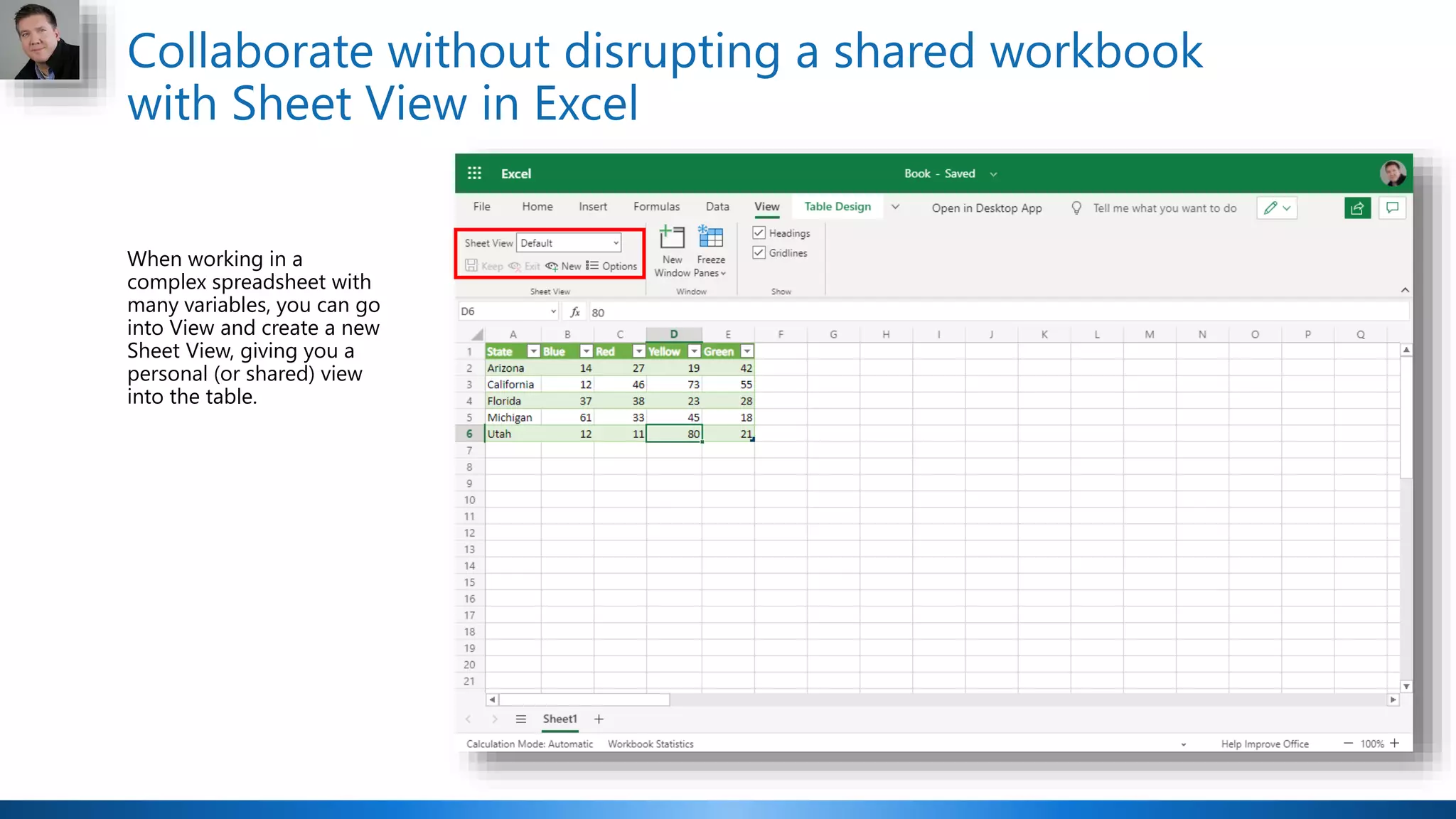Click the Share icon button
The image size is (1456, 819).
[x=1357, y=208]
